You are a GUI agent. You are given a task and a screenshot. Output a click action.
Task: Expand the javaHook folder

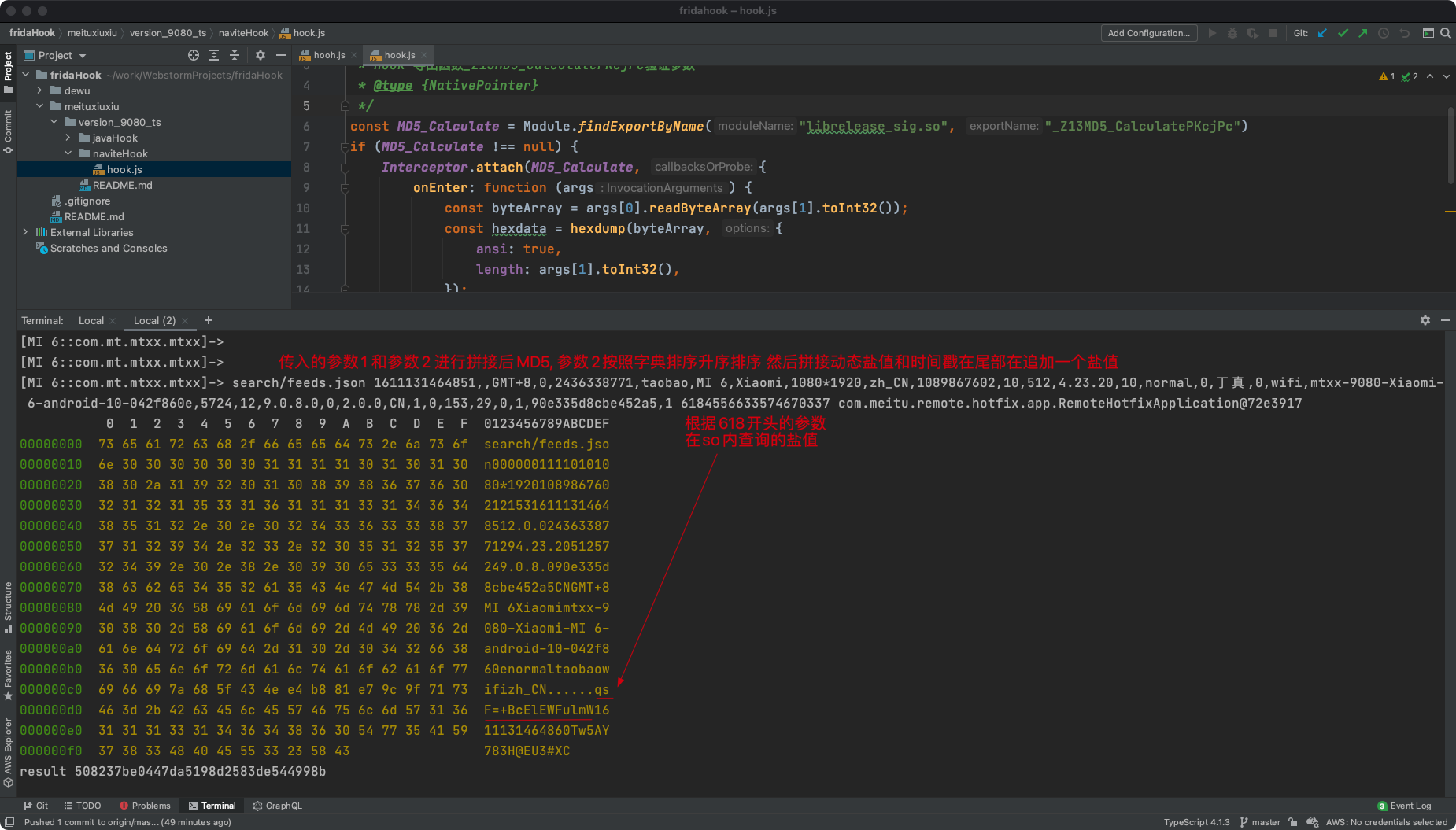point(68,138)
